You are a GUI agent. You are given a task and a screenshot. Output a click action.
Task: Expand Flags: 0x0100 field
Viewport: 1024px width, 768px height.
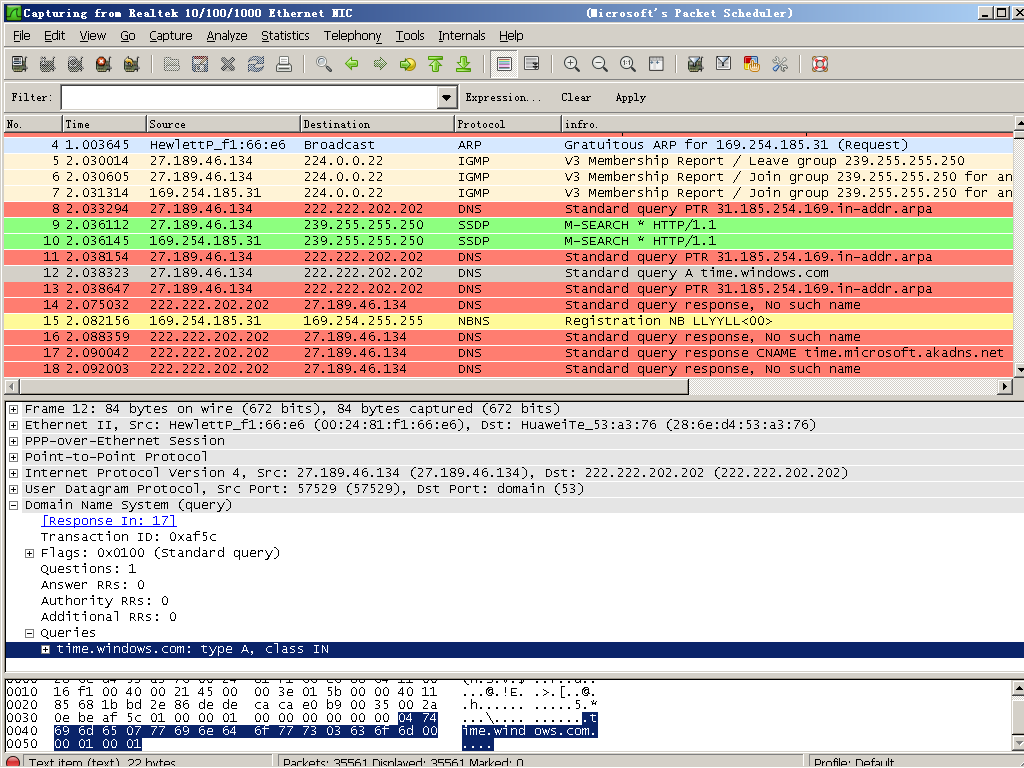29,553
